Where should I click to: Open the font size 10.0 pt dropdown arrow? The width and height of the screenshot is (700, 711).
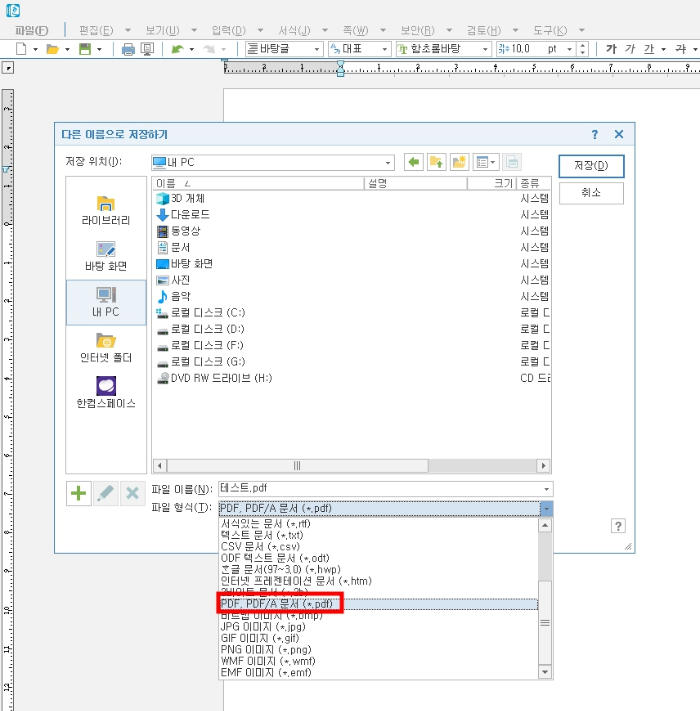pyautogui.click(x=569, y=49)
